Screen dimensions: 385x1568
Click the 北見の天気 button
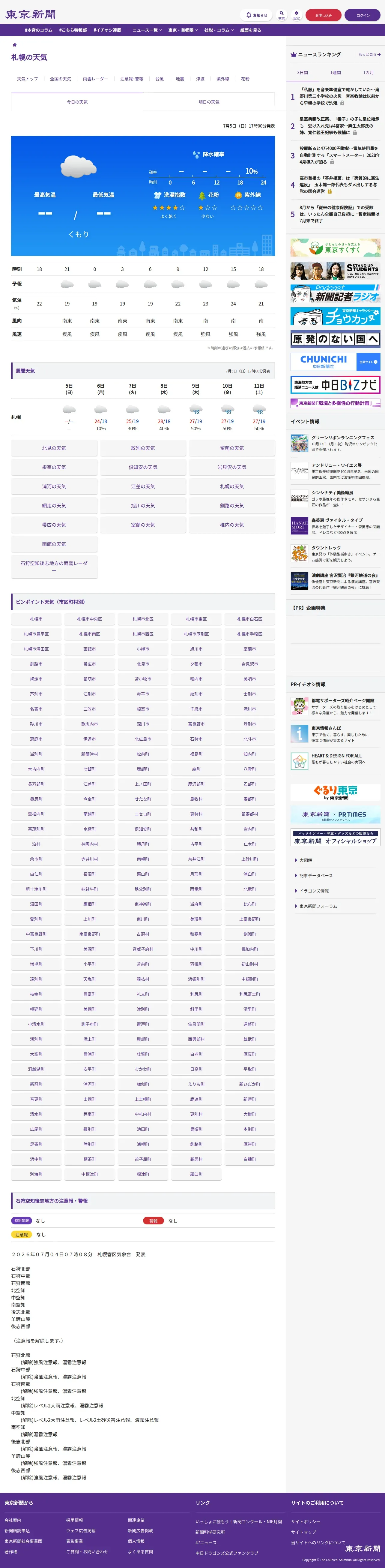54,449
